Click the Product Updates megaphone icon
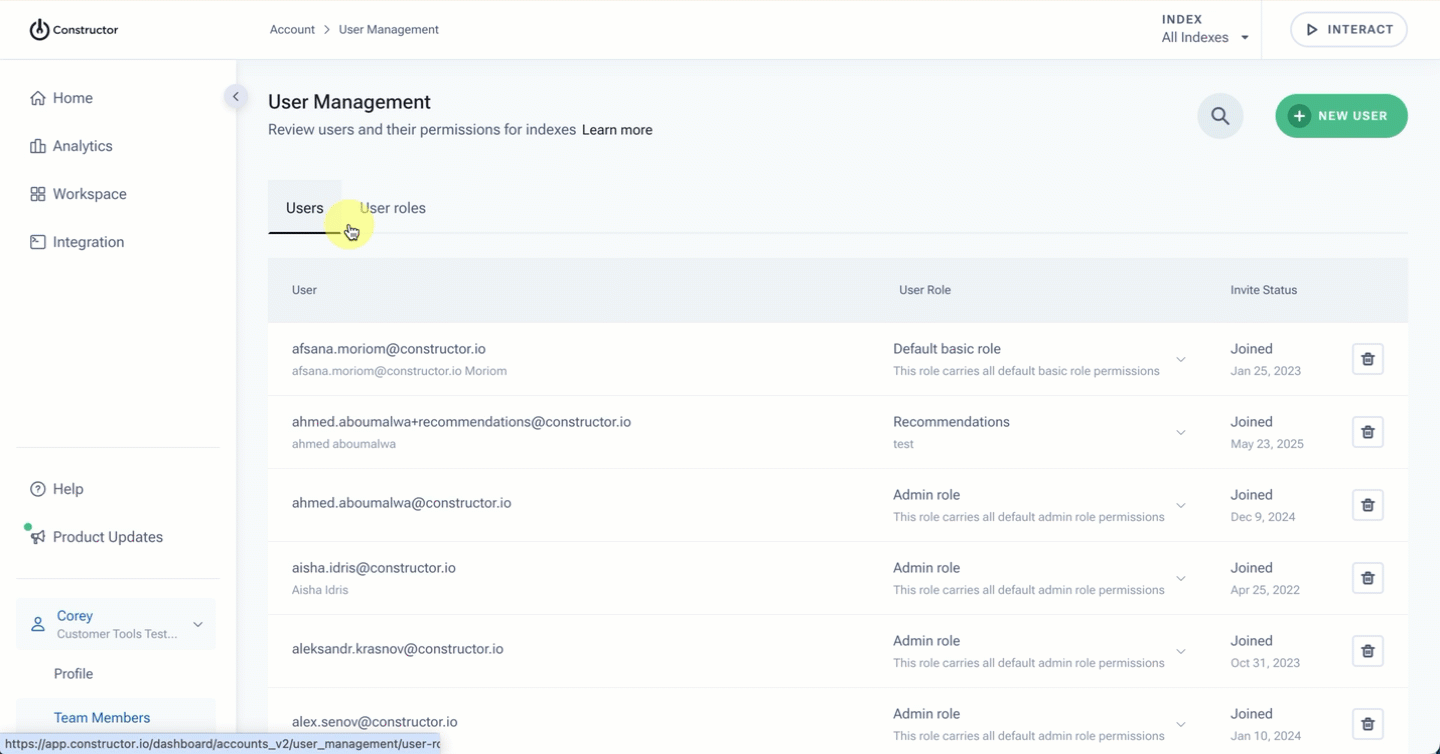The image size is (1440, 754). (x=38, y=537)
